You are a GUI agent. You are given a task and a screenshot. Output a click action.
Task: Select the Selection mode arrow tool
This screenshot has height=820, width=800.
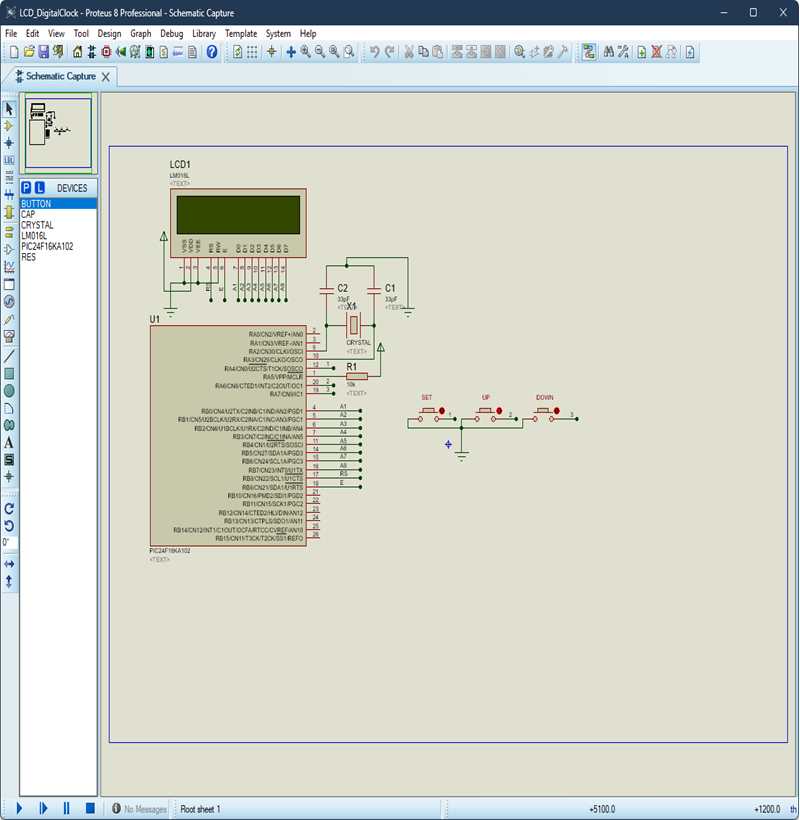[x=10, y=108]
